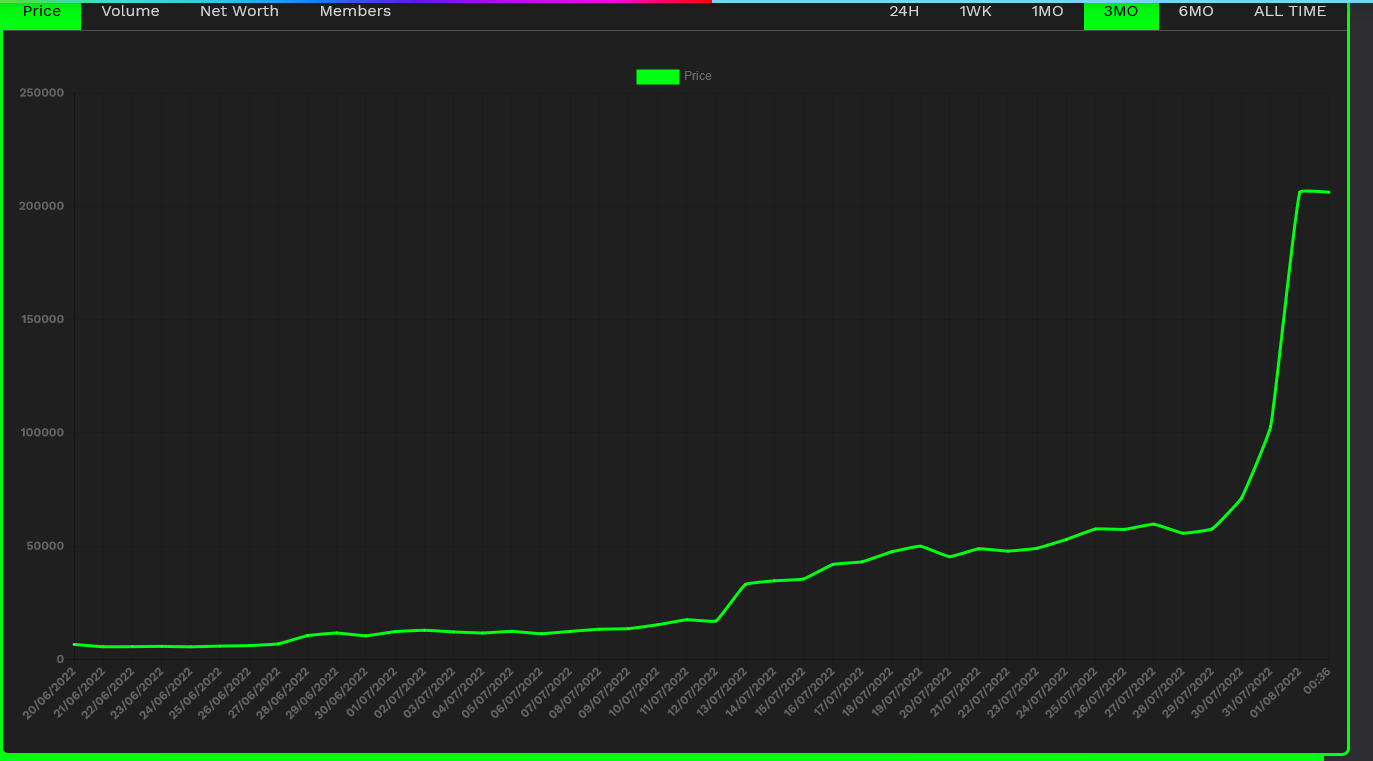This screenshot has width=1373, height=761.
Task: Open the Volume tab
Action: [130, 12]
